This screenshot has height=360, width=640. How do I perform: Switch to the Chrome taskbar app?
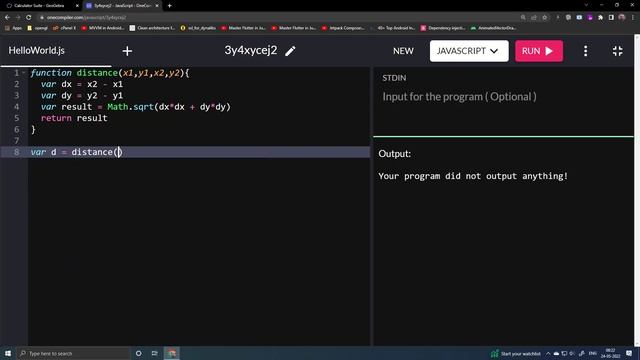pyautogui.click(x=172, y=353)
